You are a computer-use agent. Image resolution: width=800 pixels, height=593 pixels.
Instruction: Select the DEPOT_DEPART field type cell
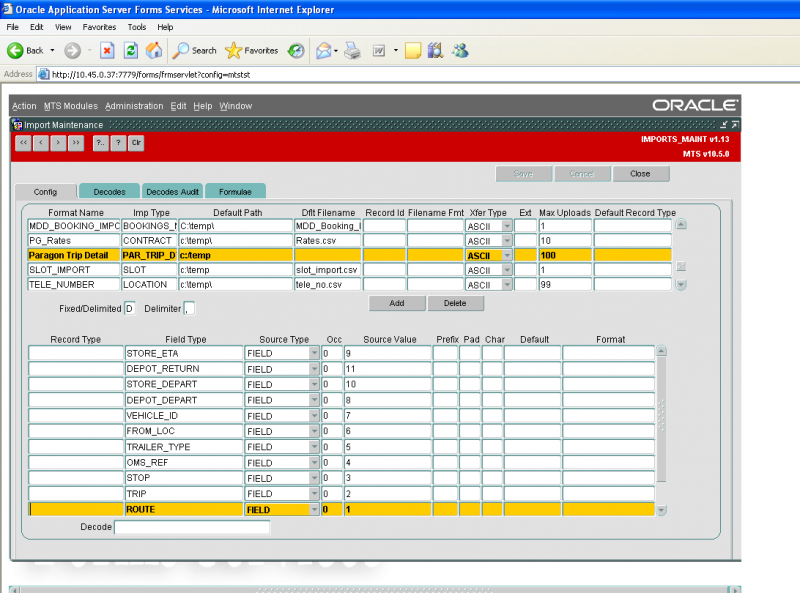click(x=184, y=400)
